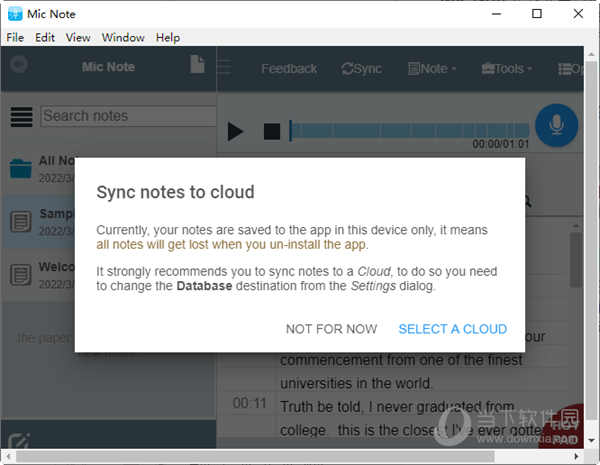
Task: Click the 00:11 timestamp marker
Action: pos(249,403)
